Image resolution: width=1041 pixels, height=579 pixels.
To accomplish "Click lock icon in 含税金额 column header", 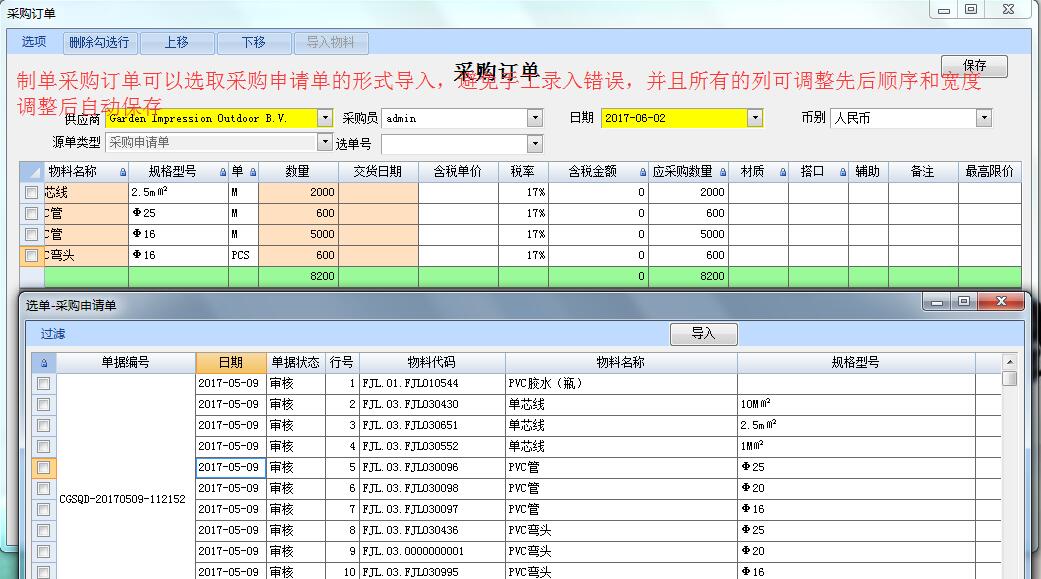I will point(643,172).
